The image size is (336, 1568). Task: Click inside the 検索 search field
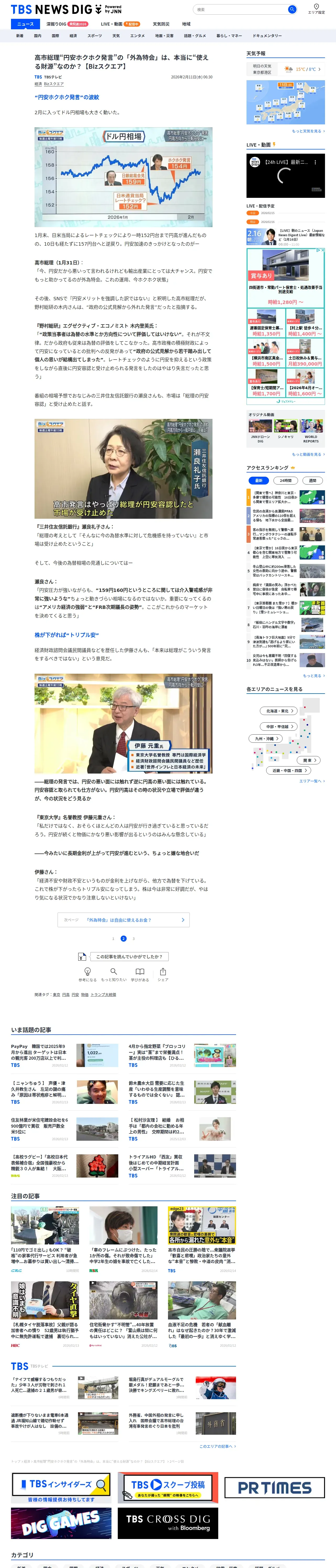pos(241,9)
